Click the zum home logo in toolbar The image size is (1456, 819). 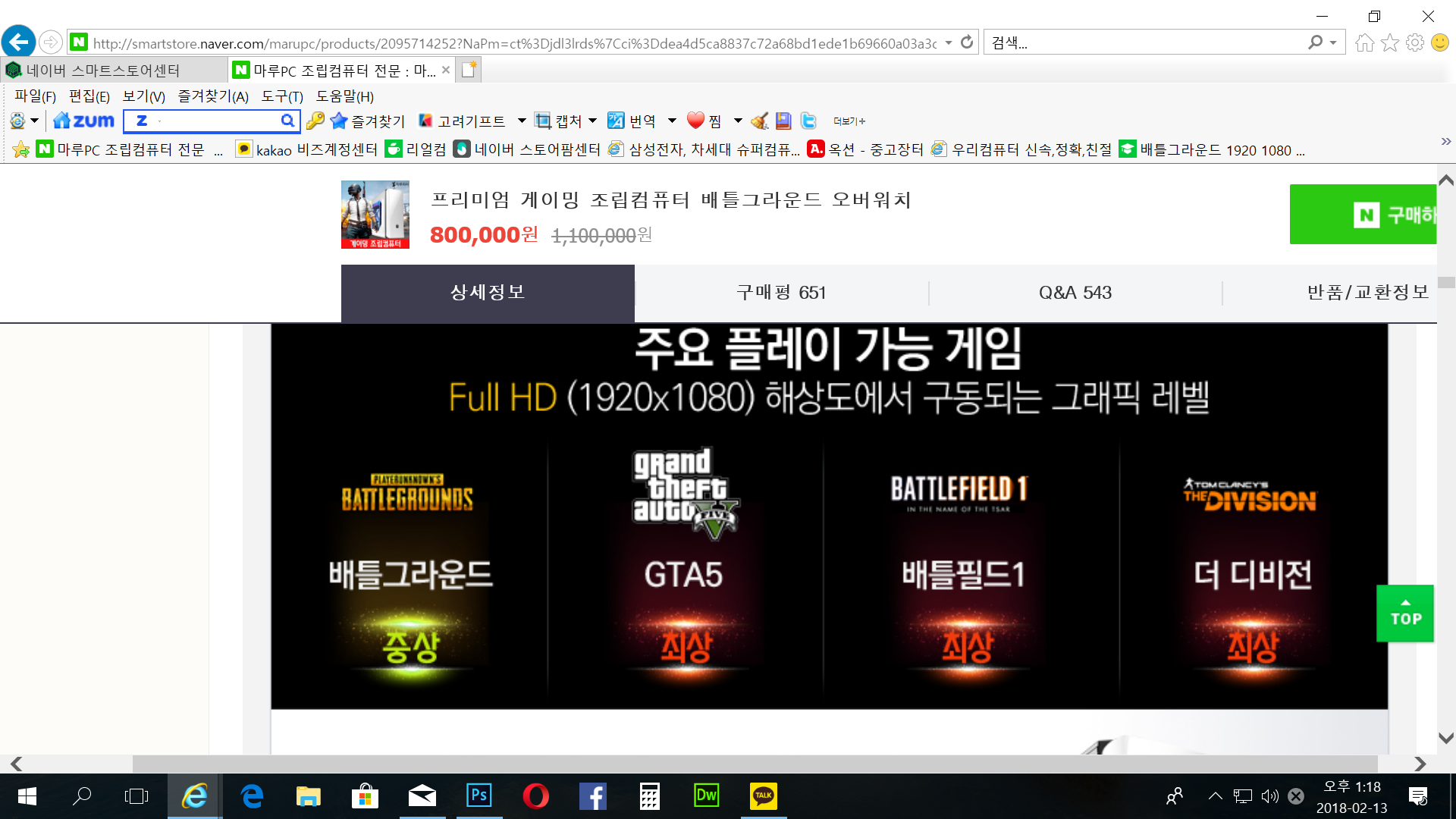point(83,121)
